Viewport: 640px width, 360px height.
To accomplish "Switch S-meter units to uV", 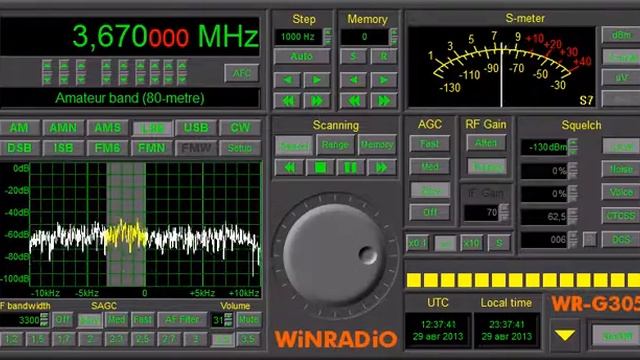I will click(621, 77).
